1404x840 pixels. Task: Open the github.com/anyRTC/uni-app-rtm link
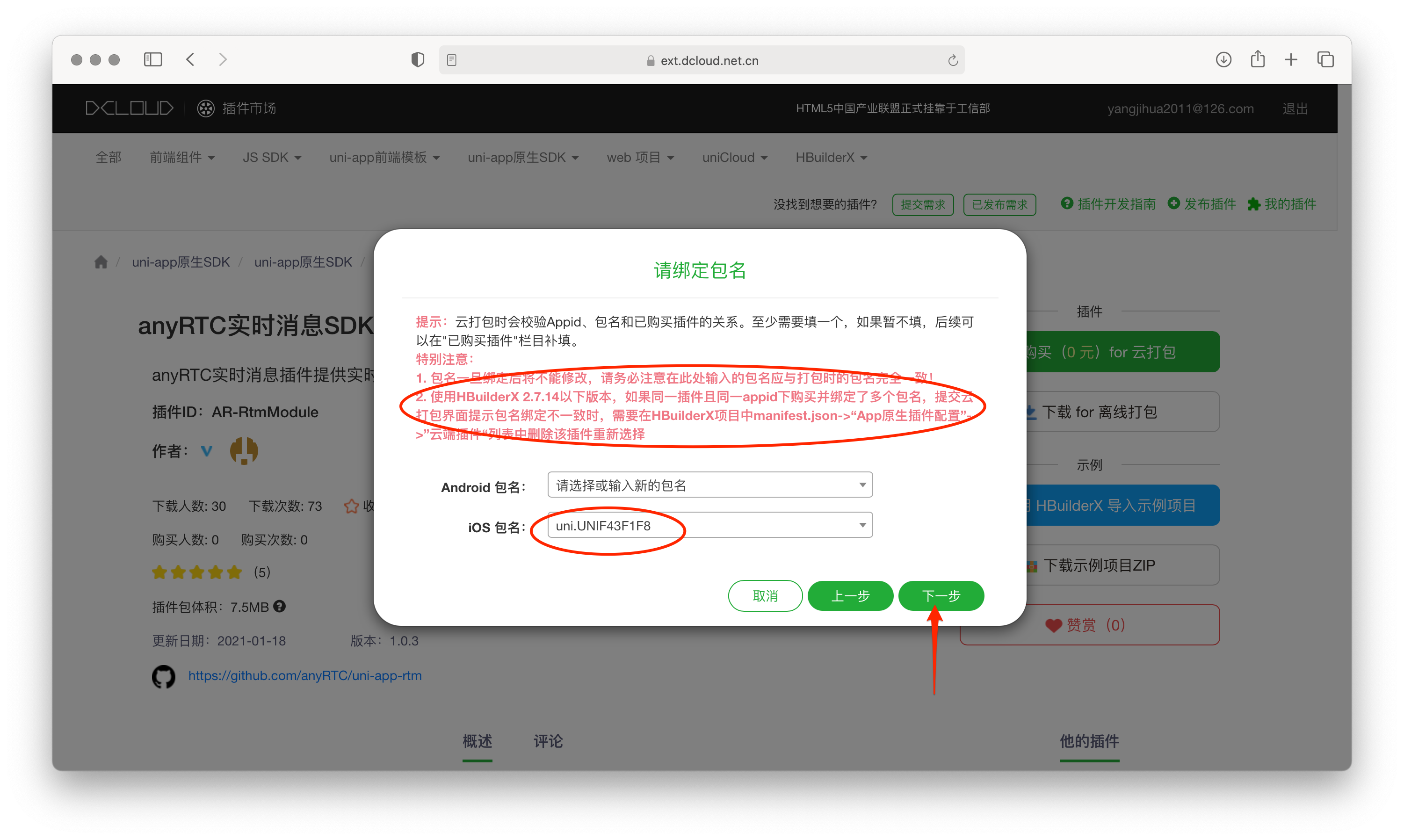[x=304, y=675]
